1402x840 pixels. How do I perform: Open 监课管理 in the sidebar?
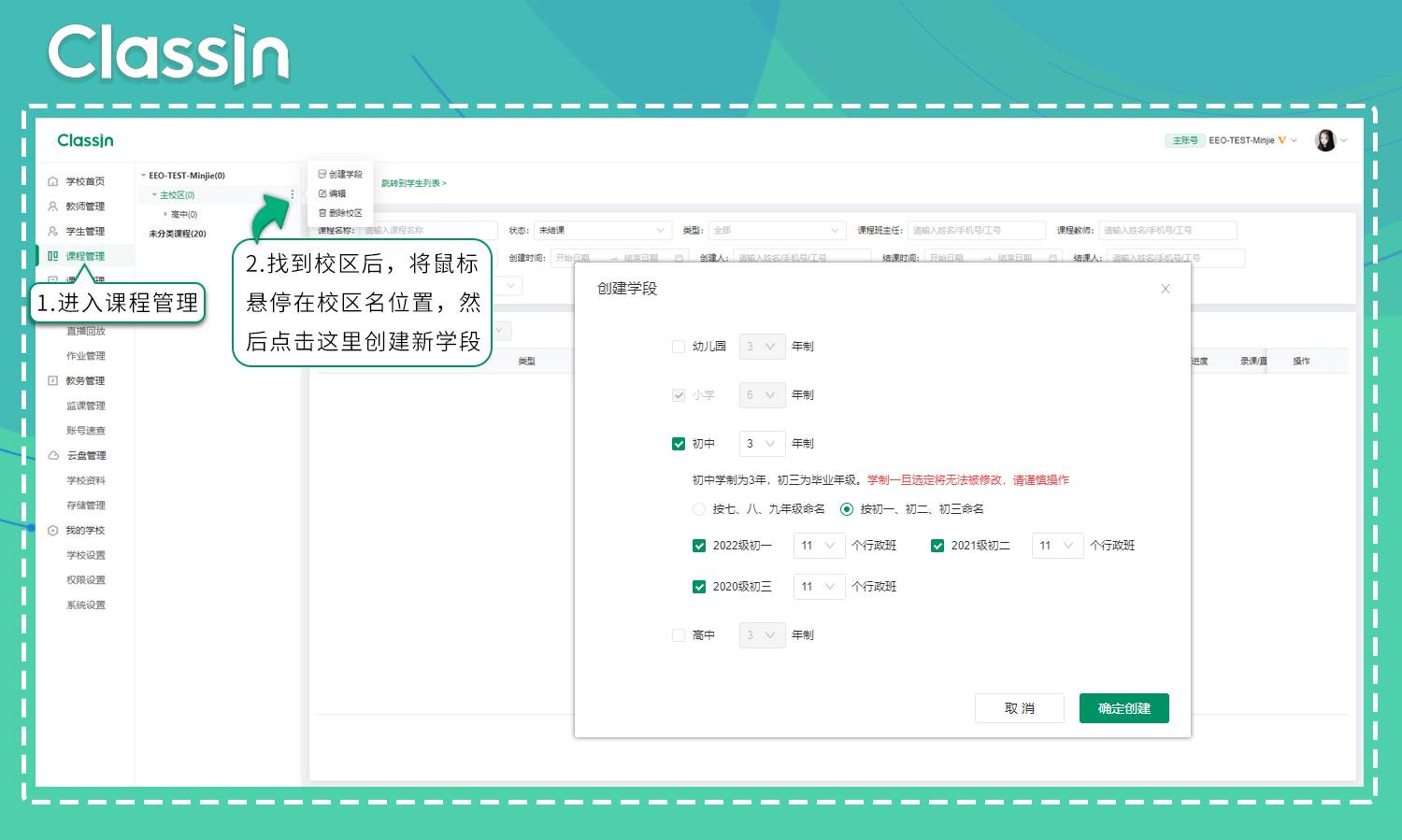[x=86, y=406]
